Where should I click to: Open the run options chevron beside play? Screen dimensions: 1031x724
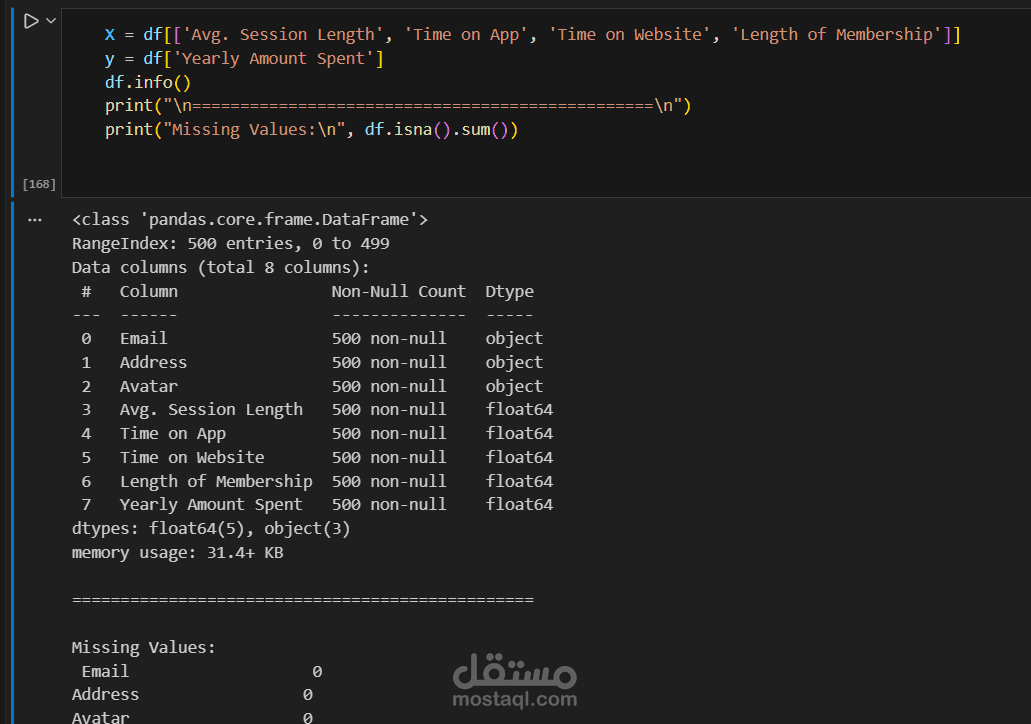(x=51, y=21)
